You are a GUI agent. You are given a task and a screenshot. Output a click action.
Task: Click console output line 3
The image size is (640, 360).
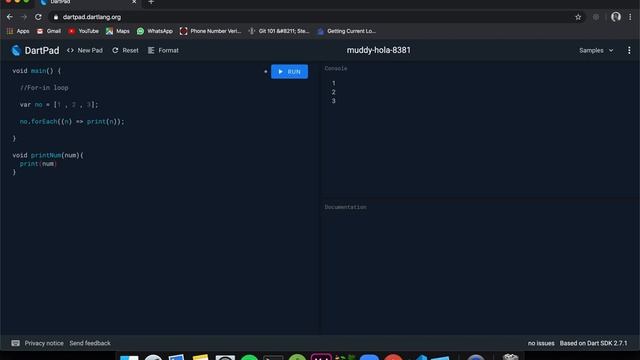(x=333, y=101)
